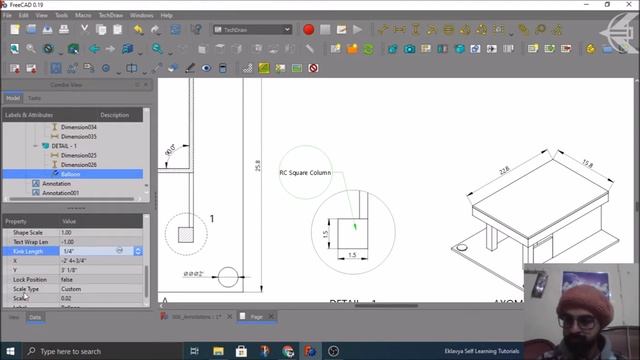Open the Tools menu
Viewport: 640px width, 360px height.
[62, 16]
